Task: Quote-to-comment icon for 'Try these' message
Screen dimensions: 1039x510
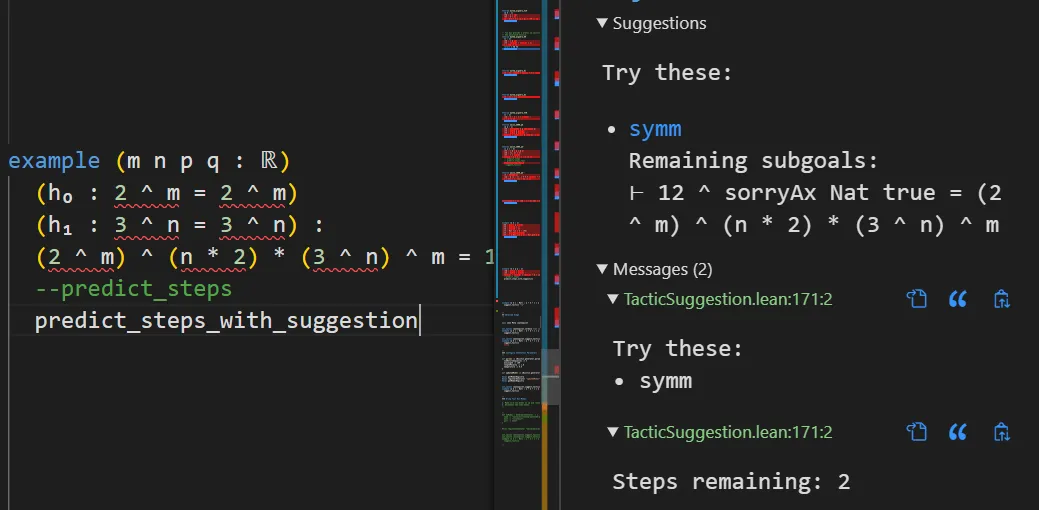Action: 957,299
